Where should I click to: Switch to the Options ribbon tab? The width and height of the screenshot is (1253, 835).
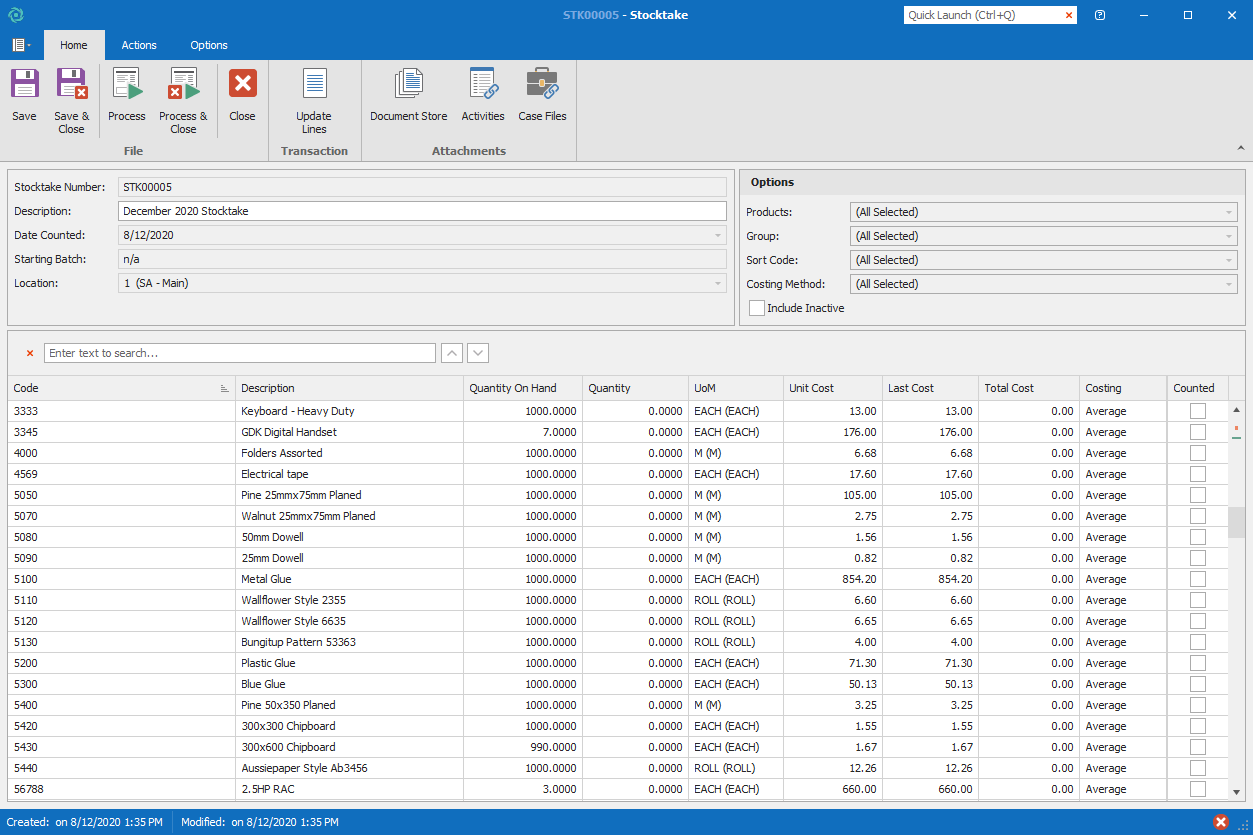tap(209, 45)
